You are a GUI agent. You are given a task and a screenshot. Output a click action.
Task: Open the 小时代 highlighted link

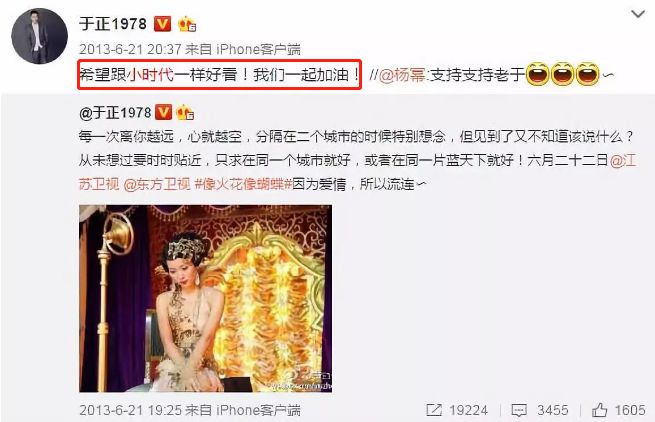[x=150, y=75]
